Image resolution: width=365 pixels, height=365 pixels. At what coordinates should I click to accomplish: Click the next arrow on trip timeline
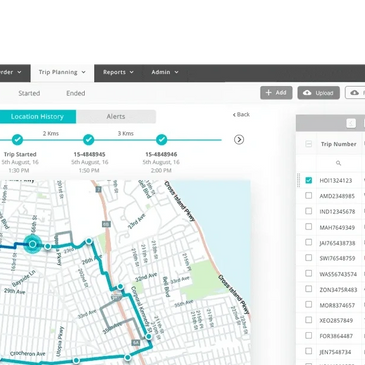[239, 140]
